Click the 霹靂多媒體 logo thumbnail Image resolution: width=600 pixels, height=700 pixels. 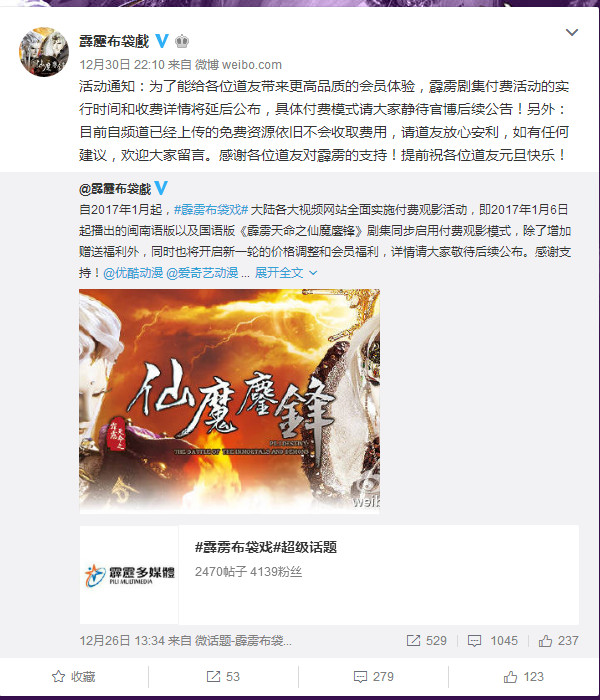[129, 575]
